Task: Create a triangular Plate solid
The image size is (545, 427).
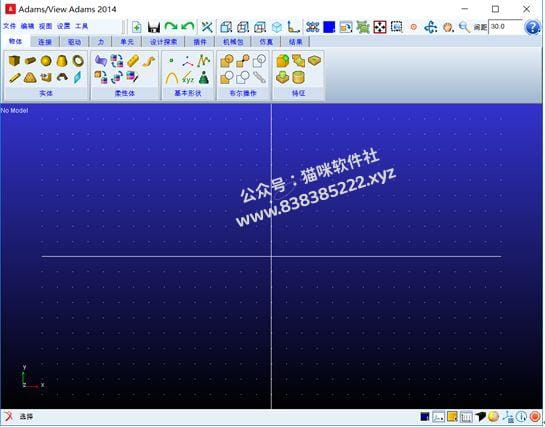Action: click(30, 77)
